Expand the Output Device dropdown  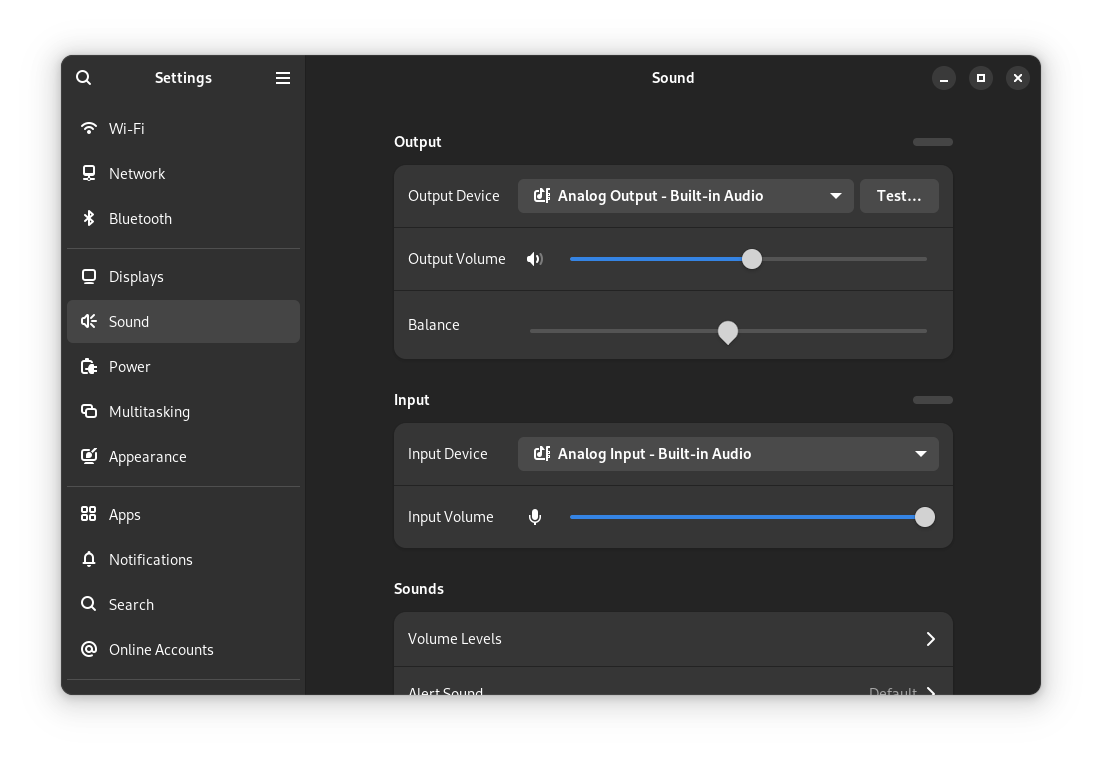click(685, 196)
